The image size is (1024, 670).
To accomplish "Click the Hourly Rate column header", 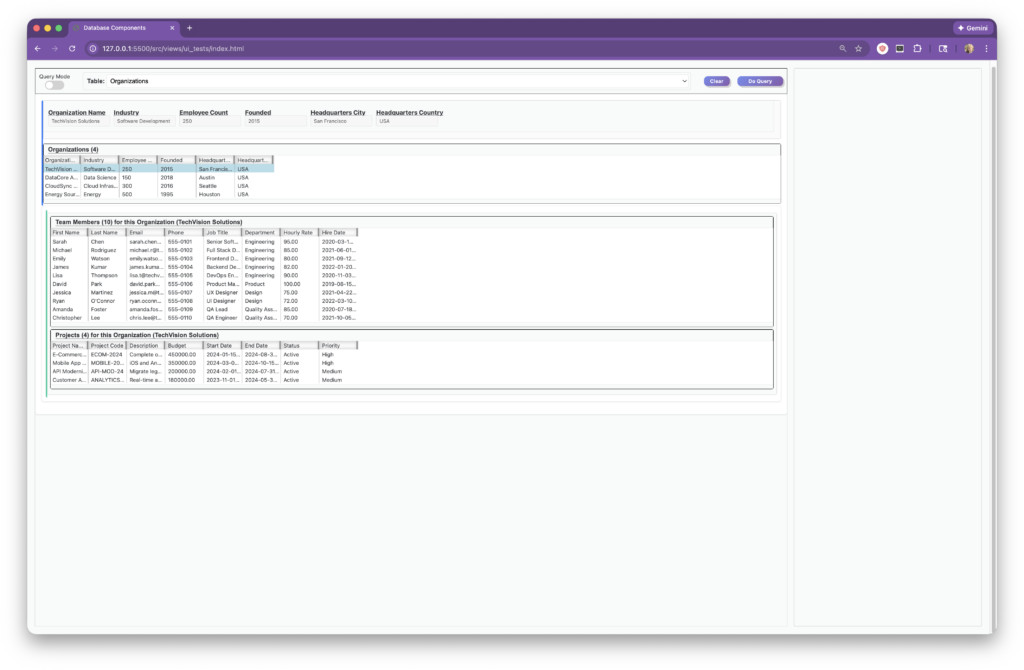I will click(299, 232).
